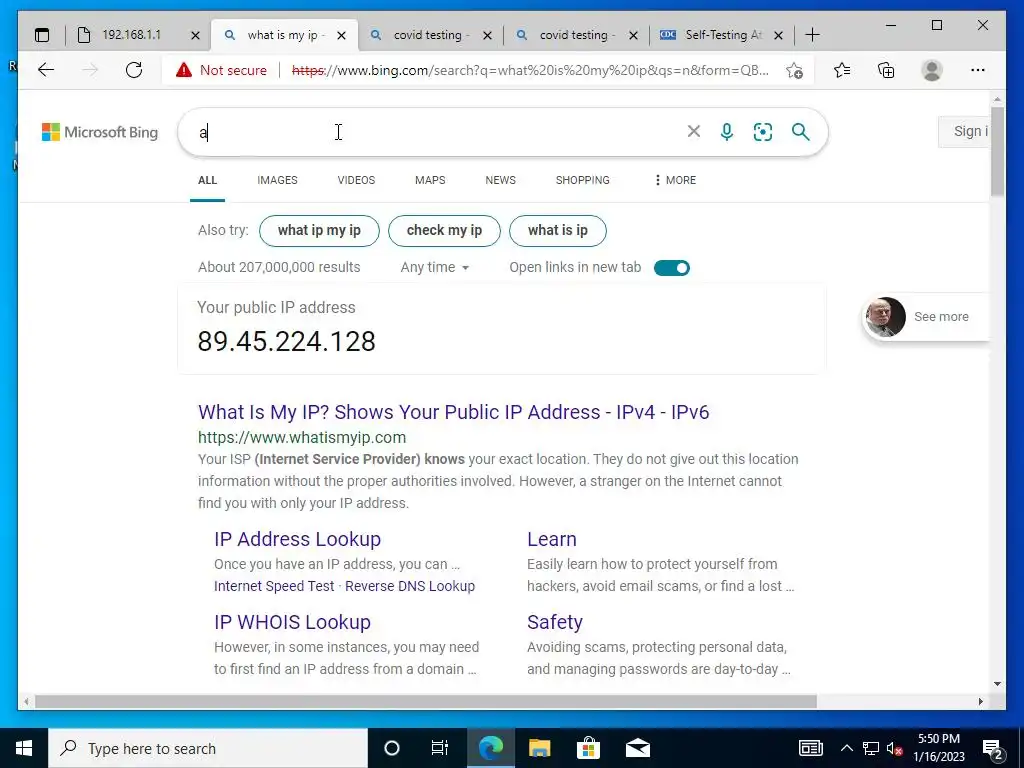Launch Bing visual search camera icon
The width and height of the screenshot is (1024, 768).
point(763,132)
